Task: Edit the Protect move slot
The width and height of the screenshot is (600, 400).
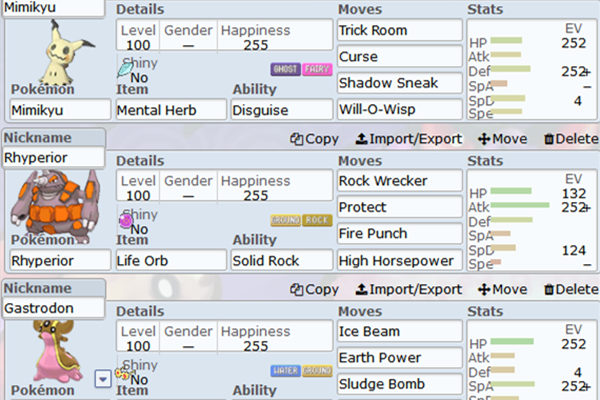Action: [400, 207]
